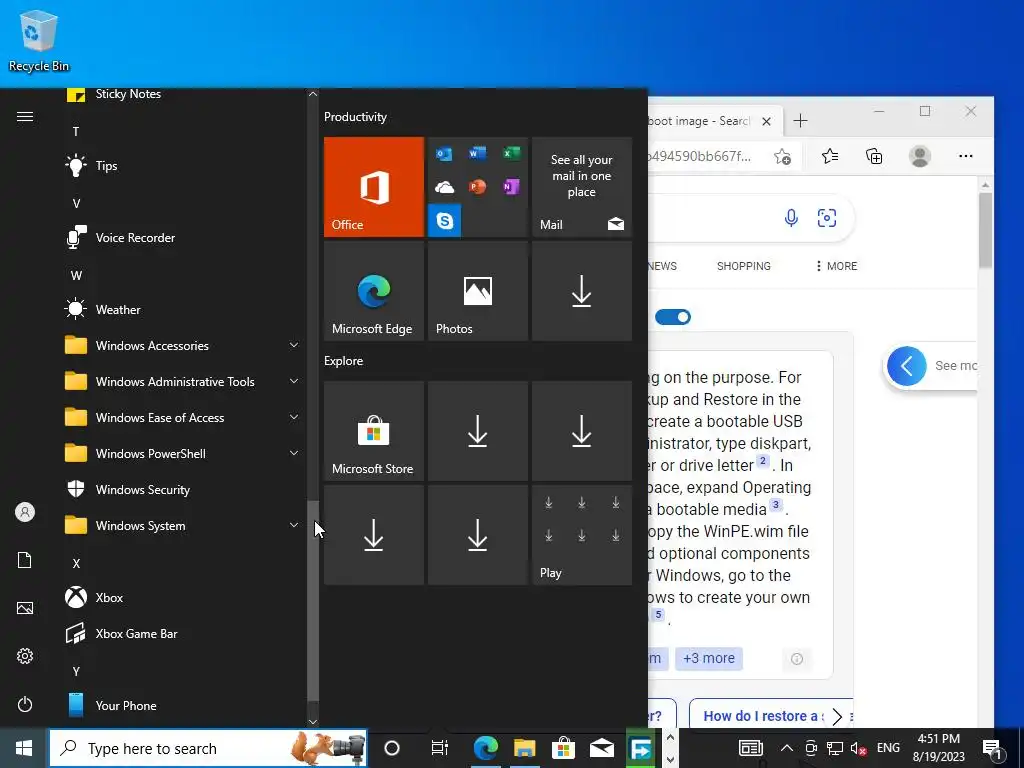Click the visual search camera icon in Edge
The image size is (1024, 768).
(x=827, y=217)
